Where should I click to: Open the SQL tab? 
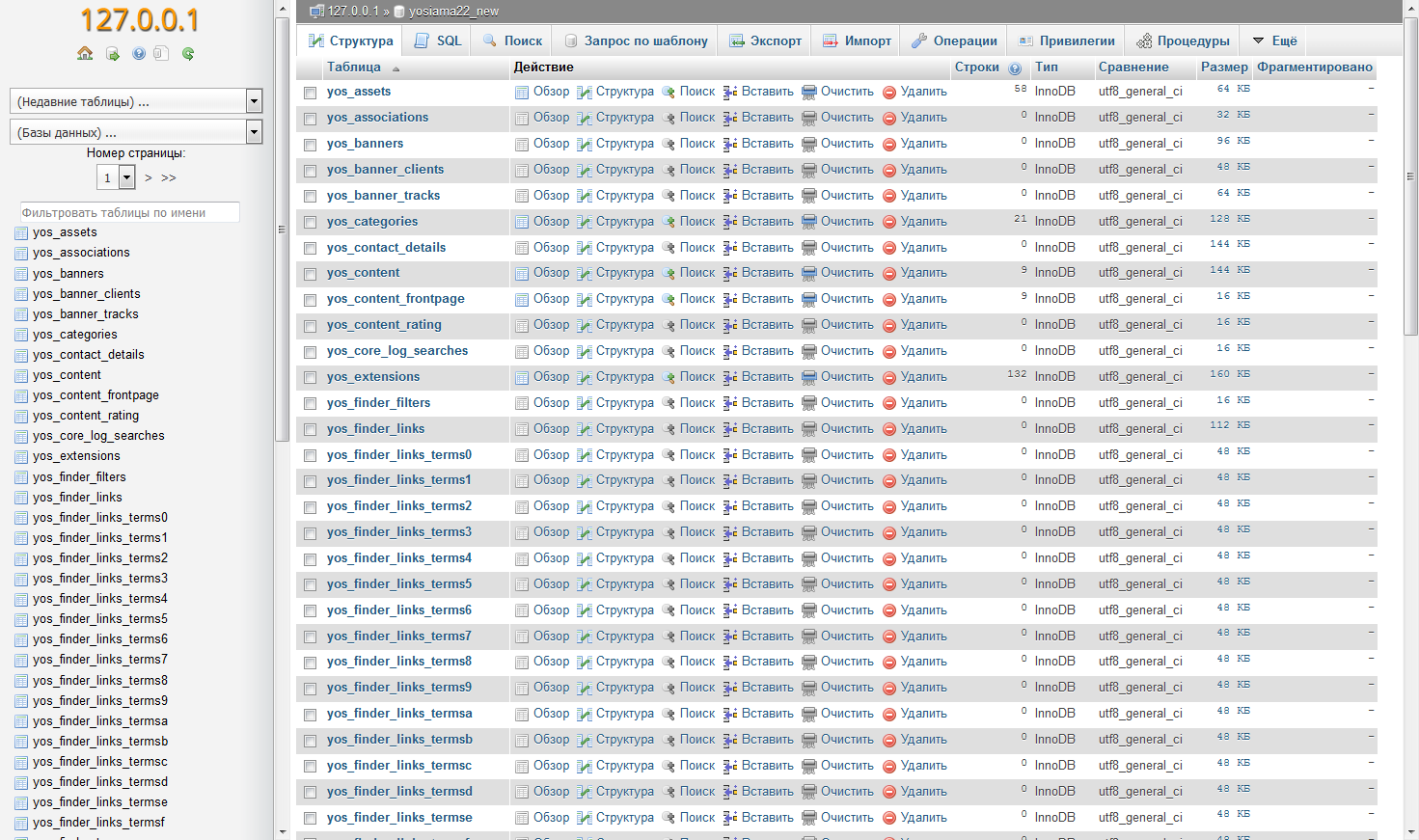click(x=438, y=41)
